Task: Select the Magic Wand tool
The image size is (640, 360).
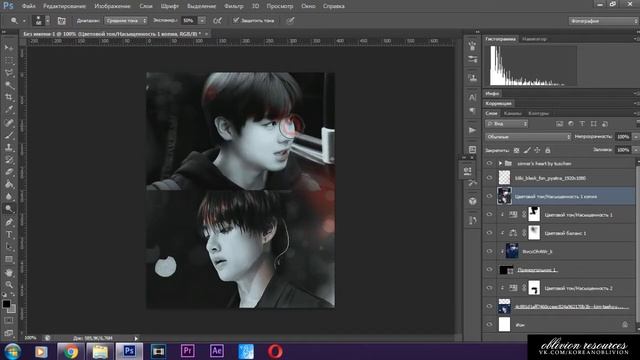Action: click(x=9, y=85)
